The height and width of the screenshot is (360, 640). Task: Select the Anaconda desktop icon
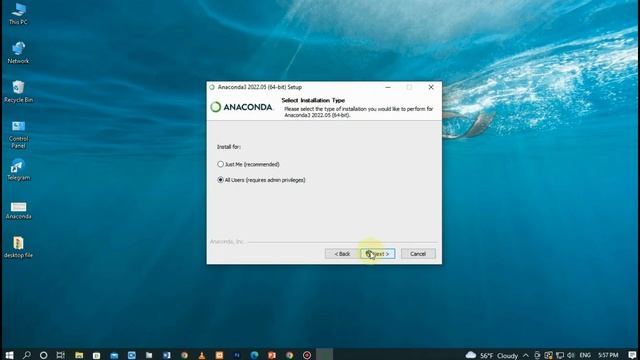point(18,209)
